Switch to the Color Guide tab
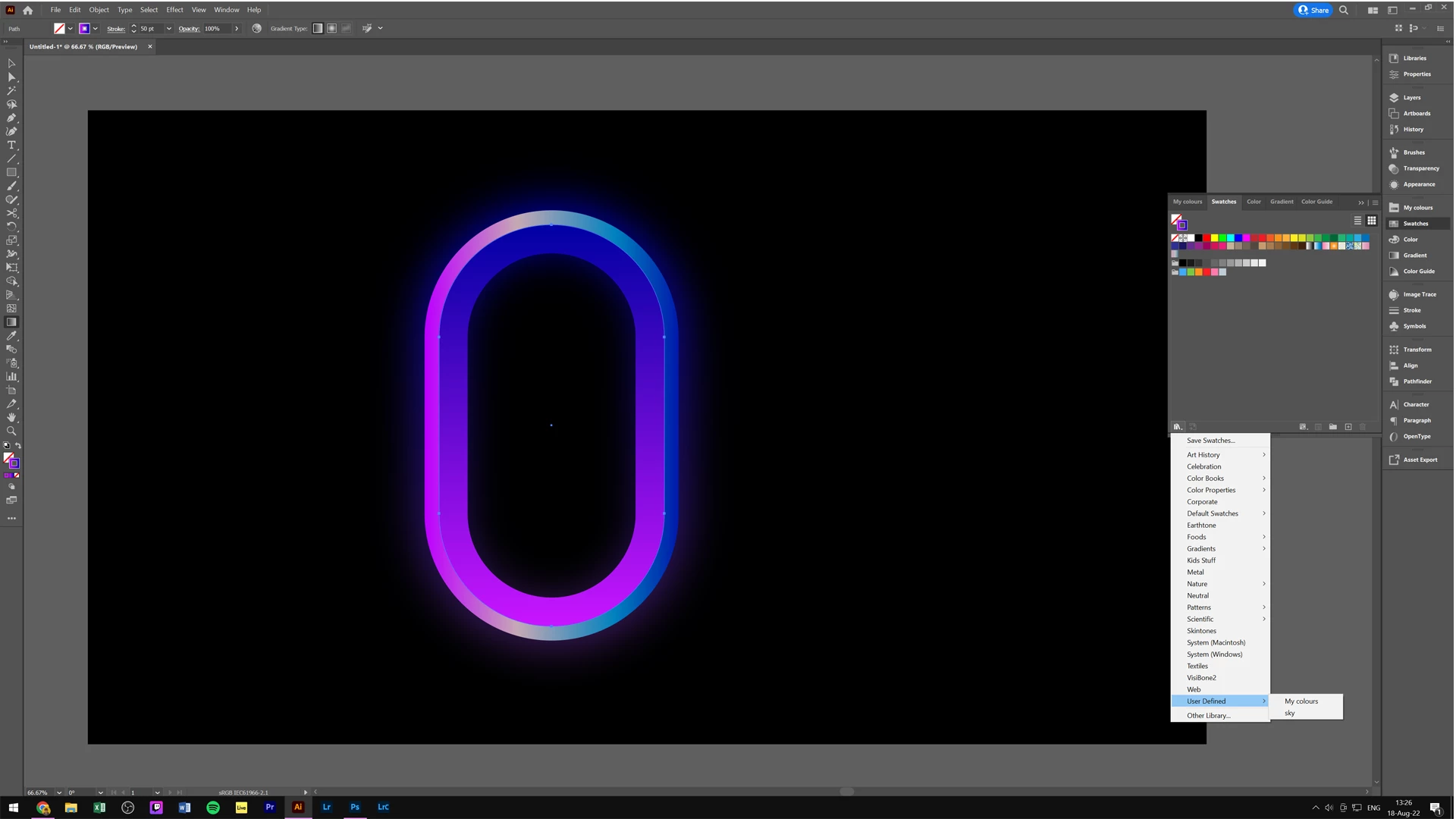1456x819 pixels. [x=1316, y=202]
